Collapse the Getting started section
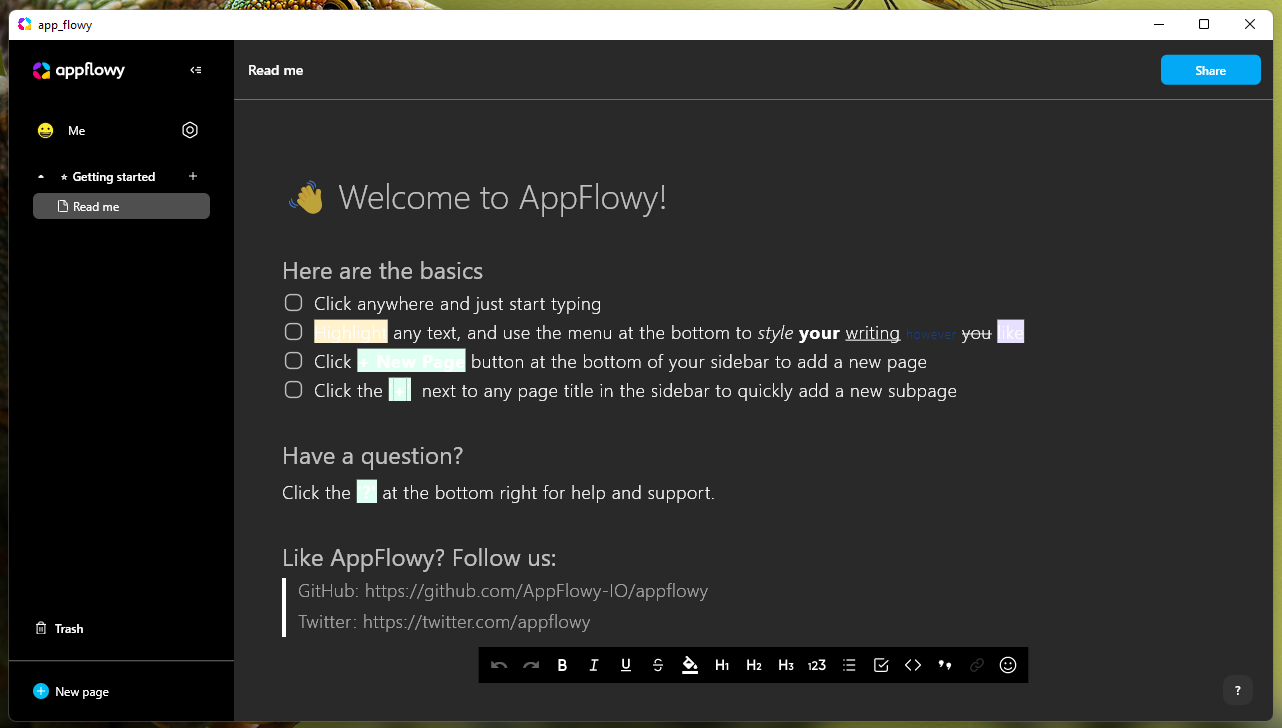Viewport: 1282px width, 728px height. point(41,176)
